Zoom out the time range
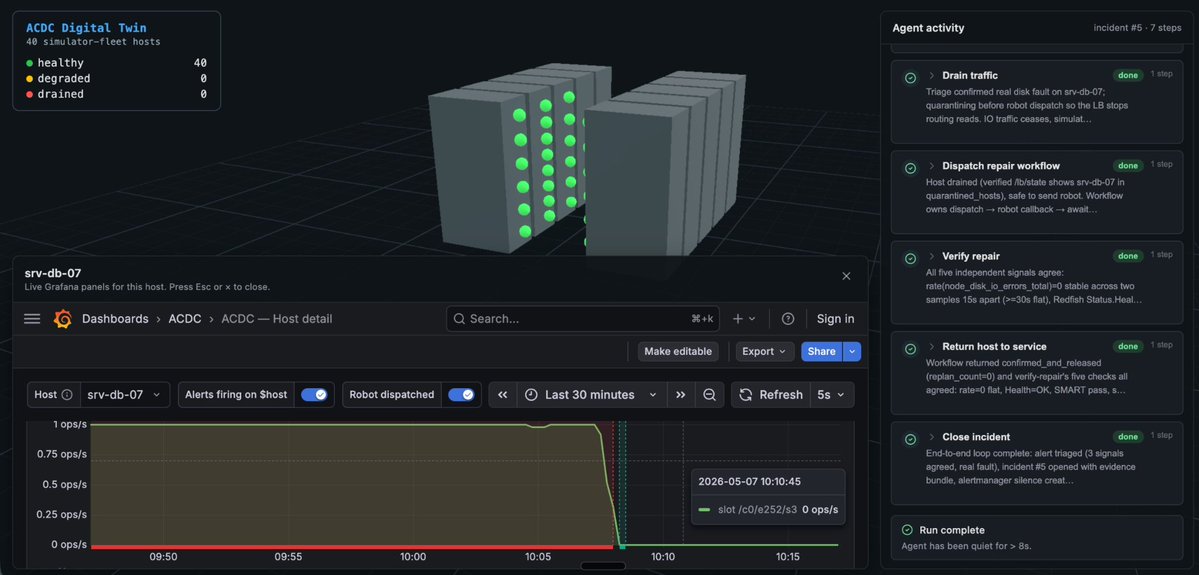1199x575 pixels. tap(709, 395)
